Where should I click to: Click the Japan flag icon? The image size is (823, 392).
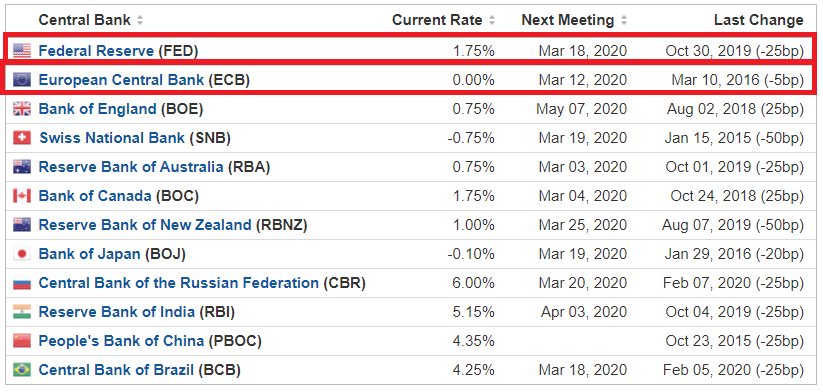click(22, 254)
